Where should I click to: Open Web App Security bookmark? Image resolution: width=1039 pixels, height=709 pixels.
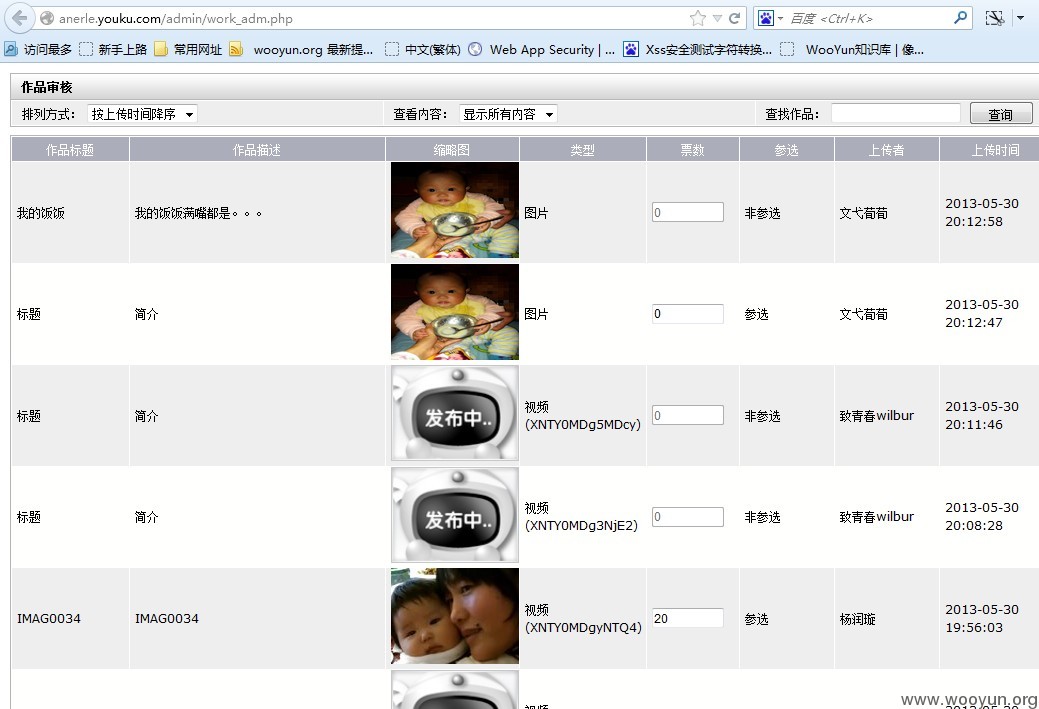tap(541, 50)
